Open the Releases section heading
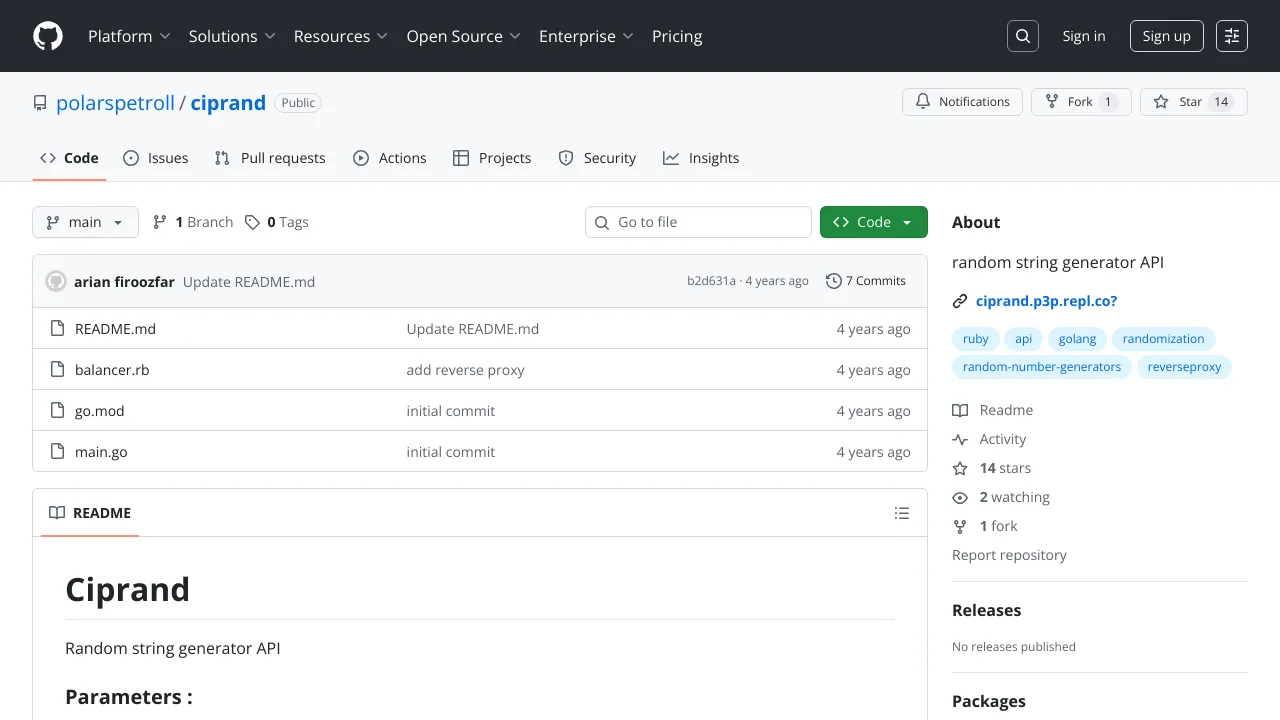This screenshot has height=720, width=1280. (986, 610)
